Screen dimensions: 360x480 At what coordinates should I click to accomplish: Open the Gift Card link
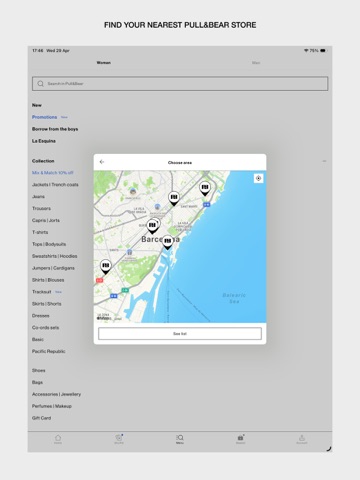tap(41, 418)
